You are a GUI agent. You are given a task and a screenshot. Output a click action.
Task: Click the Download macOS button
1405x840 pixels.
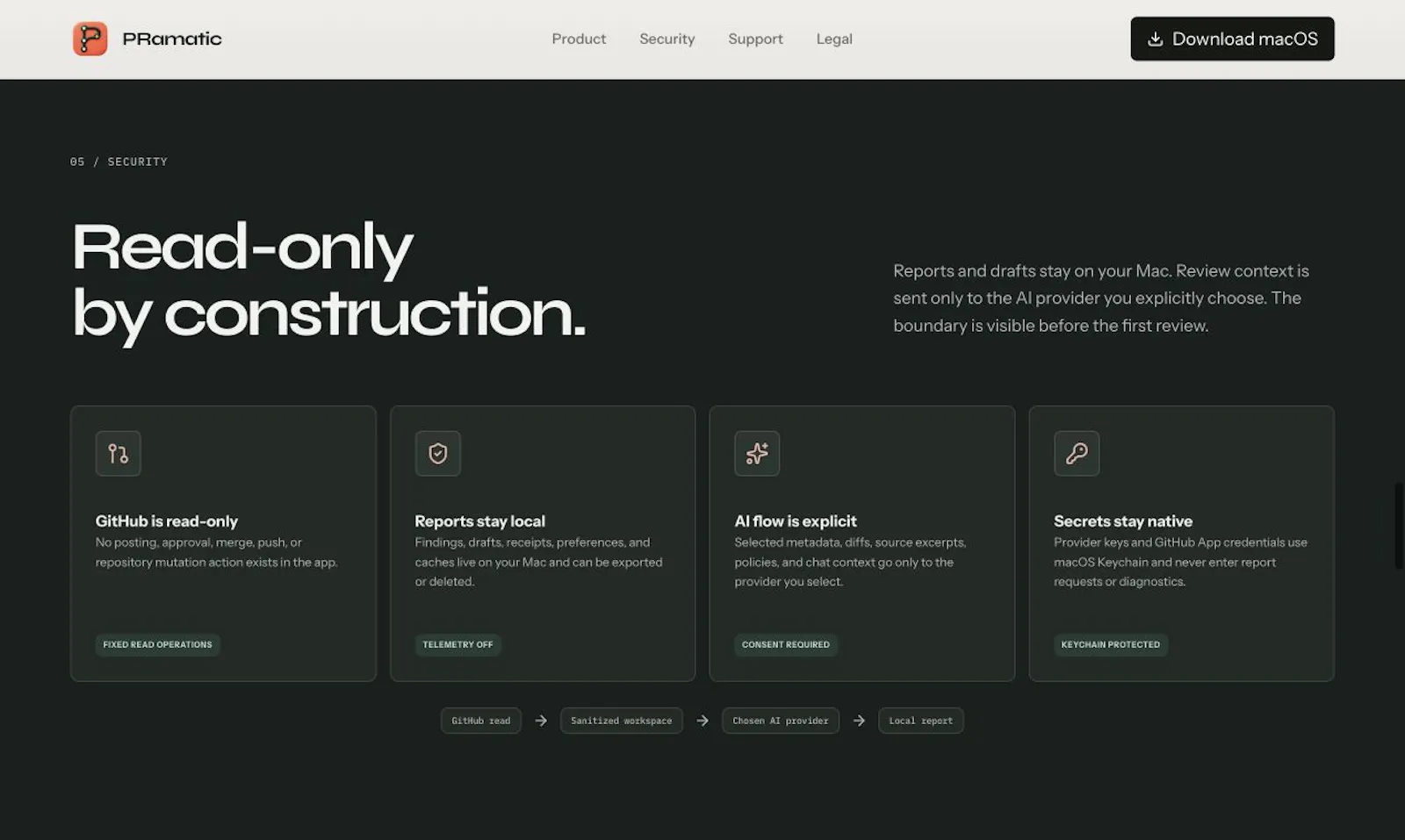(x=1232, y=39)
